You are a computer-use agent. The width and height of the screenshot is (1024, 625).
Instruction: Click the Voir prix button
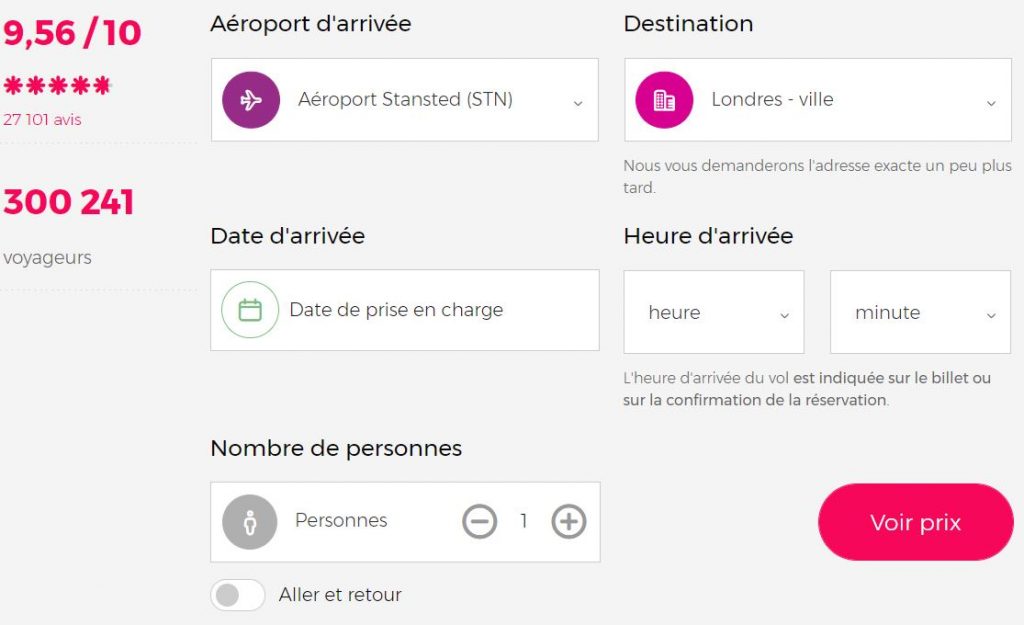coord(915,521)
